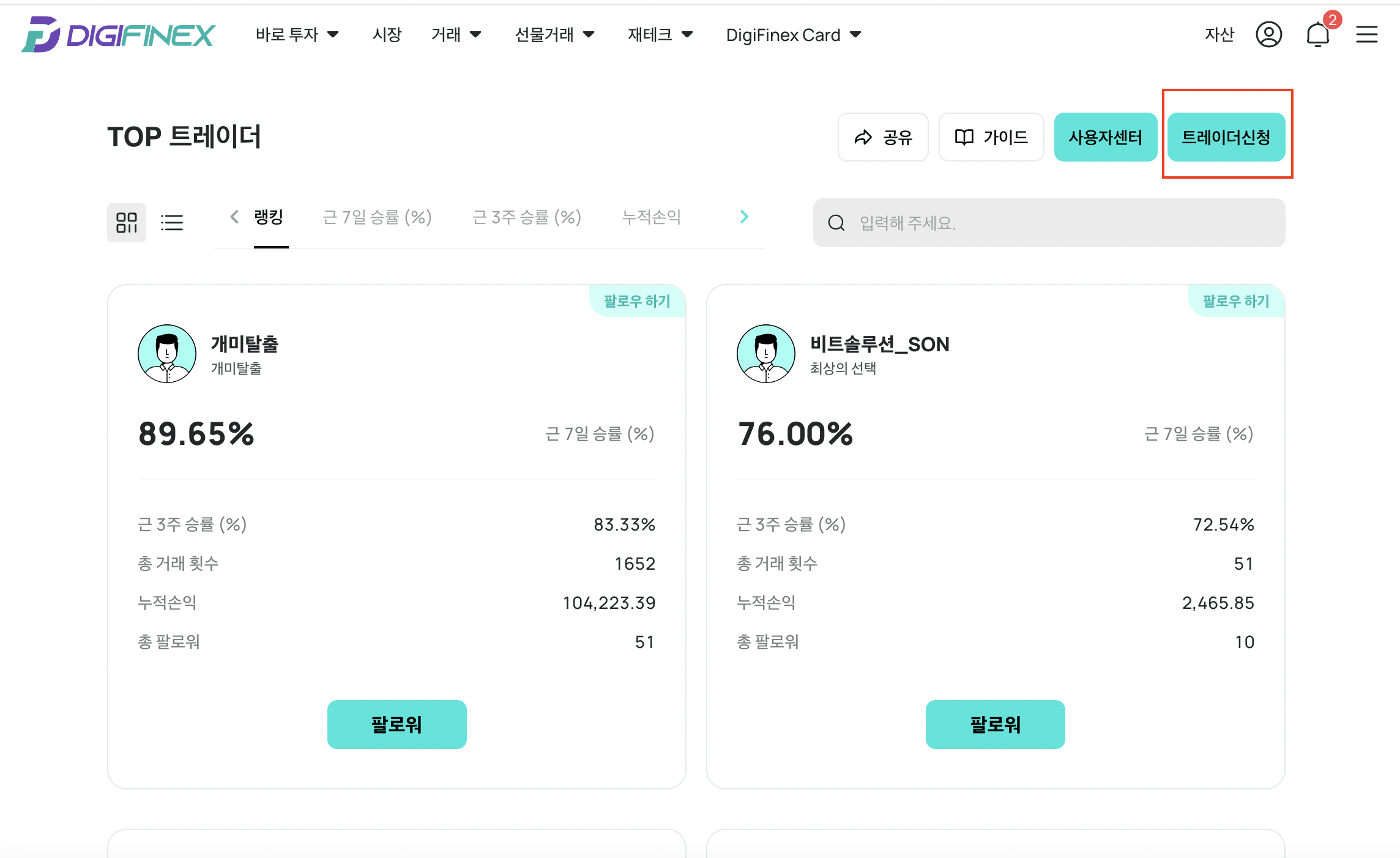
Task: Click 76.00% win rate value
Action: pos(795,434)
